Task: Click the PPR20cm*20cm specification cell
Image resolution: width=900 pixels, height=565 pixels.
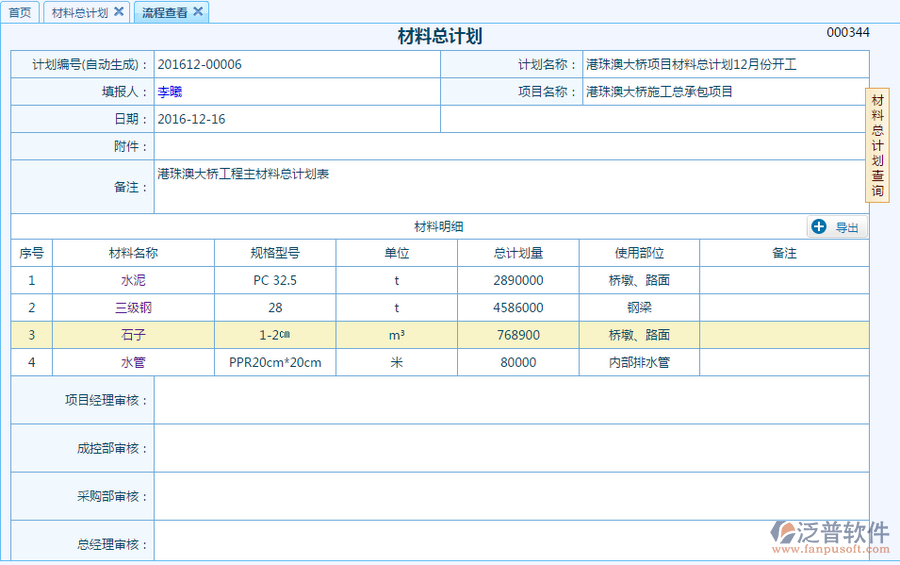Action: (x=275, y=362)
